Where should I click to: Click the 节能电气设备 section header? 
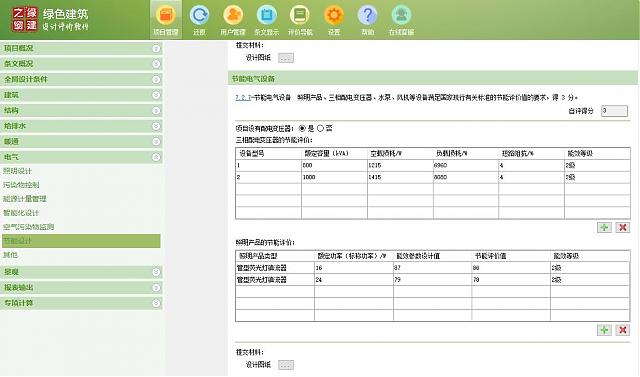[x=433, y=78]
